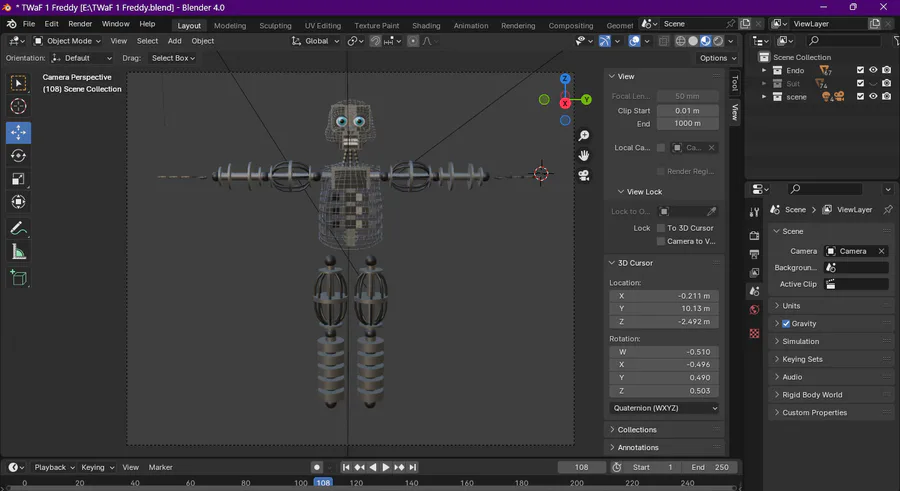This screenshot has width=900, height=491.
Task: Select the Transform tool
Action: 18,202
